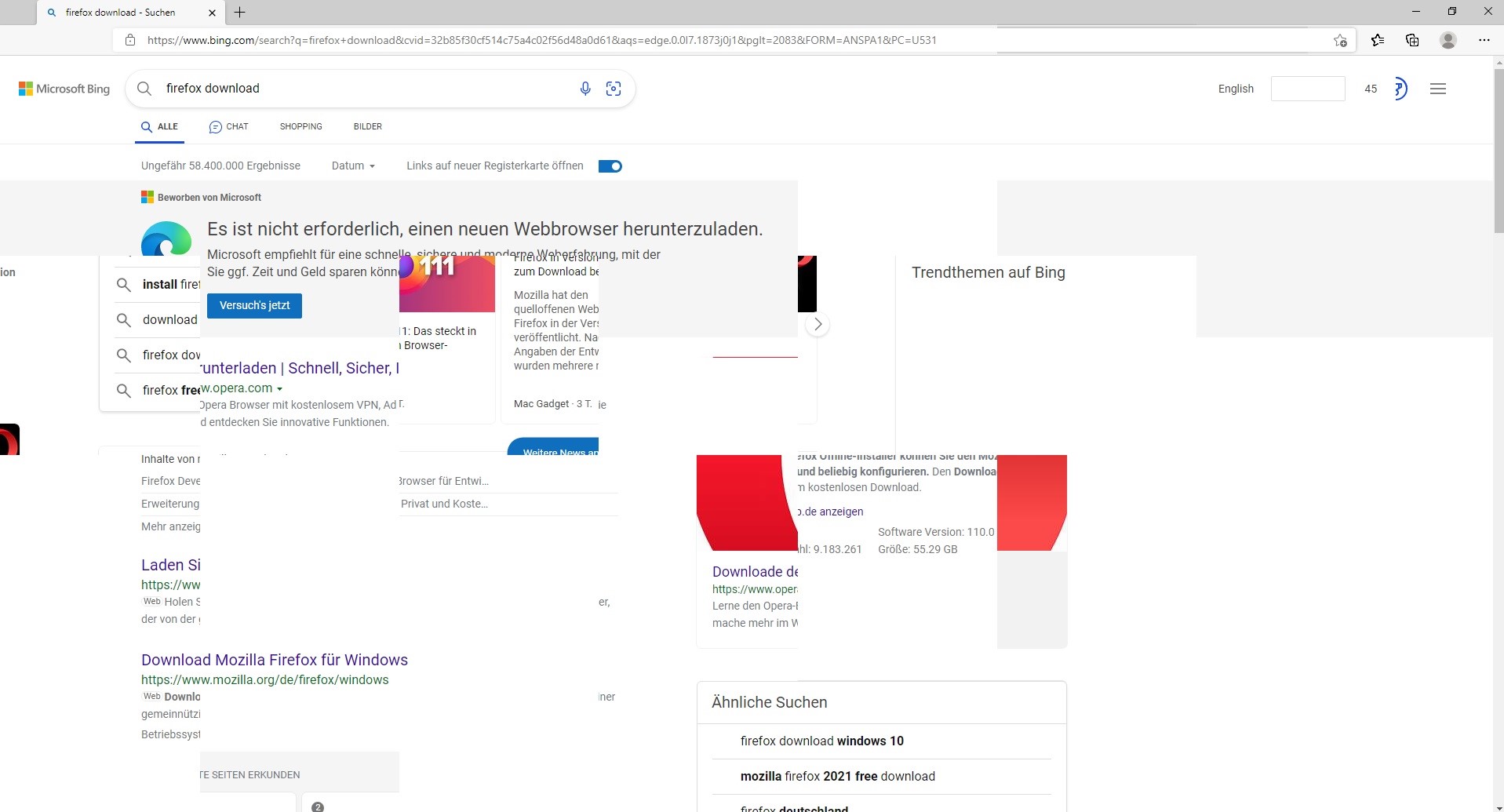Screen dimensions: 1504x812
Task: Click the browser address bar URL
Action: pos(541,40)
